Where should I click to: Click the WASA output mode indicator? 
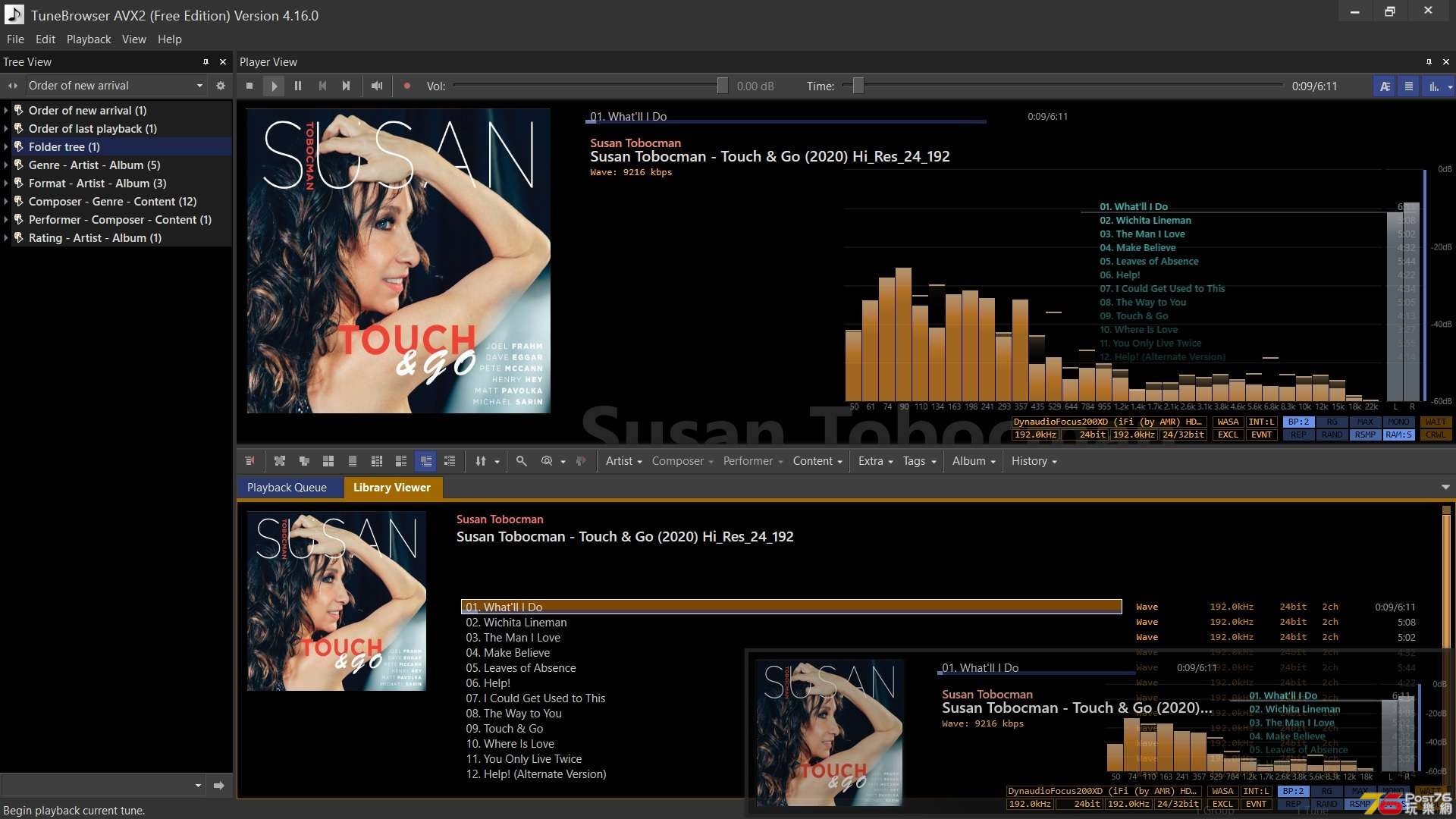[1228, 422]
